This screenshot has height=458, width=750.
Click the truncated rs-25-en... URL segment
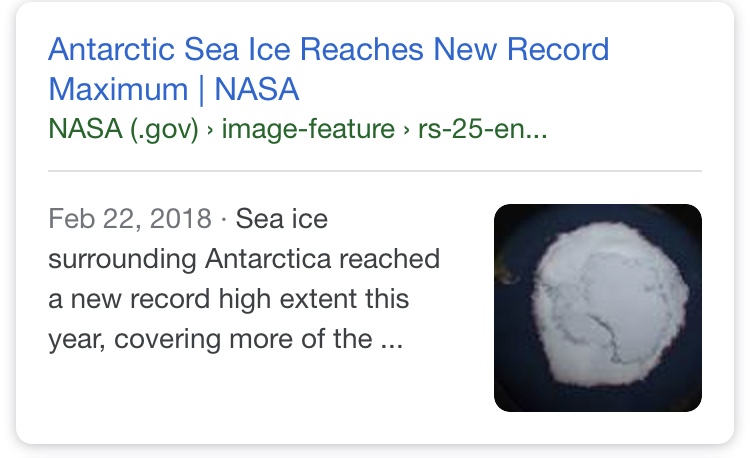point(482,129)
